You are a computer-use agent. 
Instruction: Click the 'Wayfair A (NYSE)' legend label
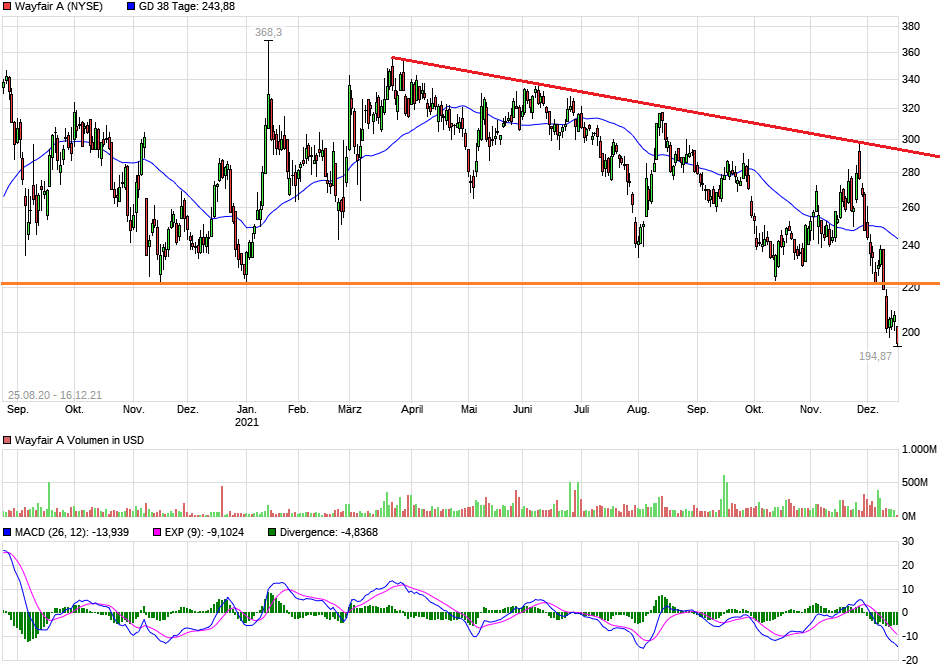59,7
